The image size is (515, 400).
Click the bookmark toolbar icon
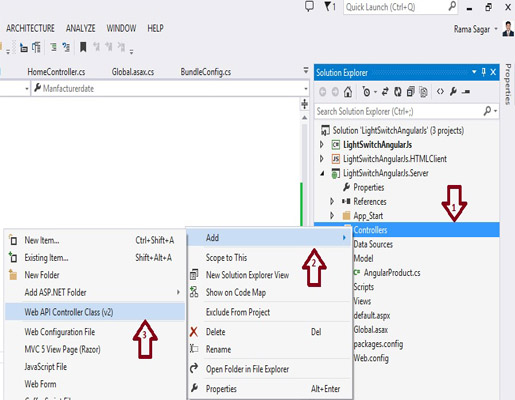(83, 47)
